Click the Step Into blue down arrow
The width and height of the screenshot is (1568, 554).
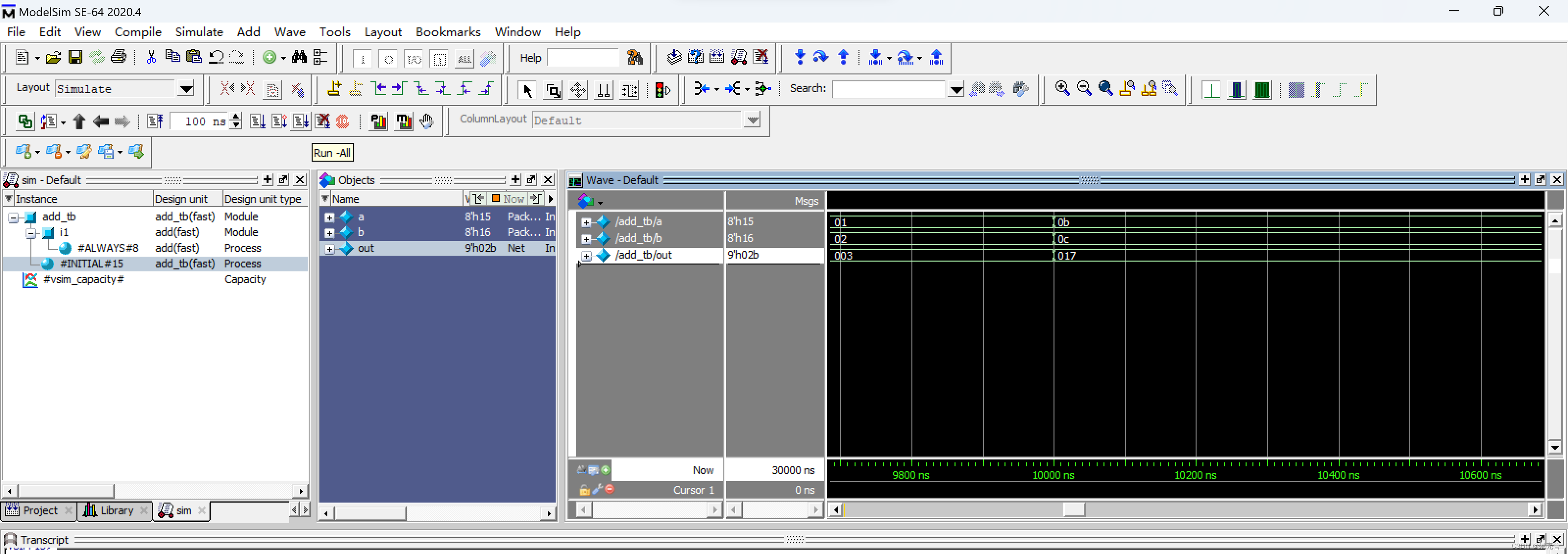800,57
